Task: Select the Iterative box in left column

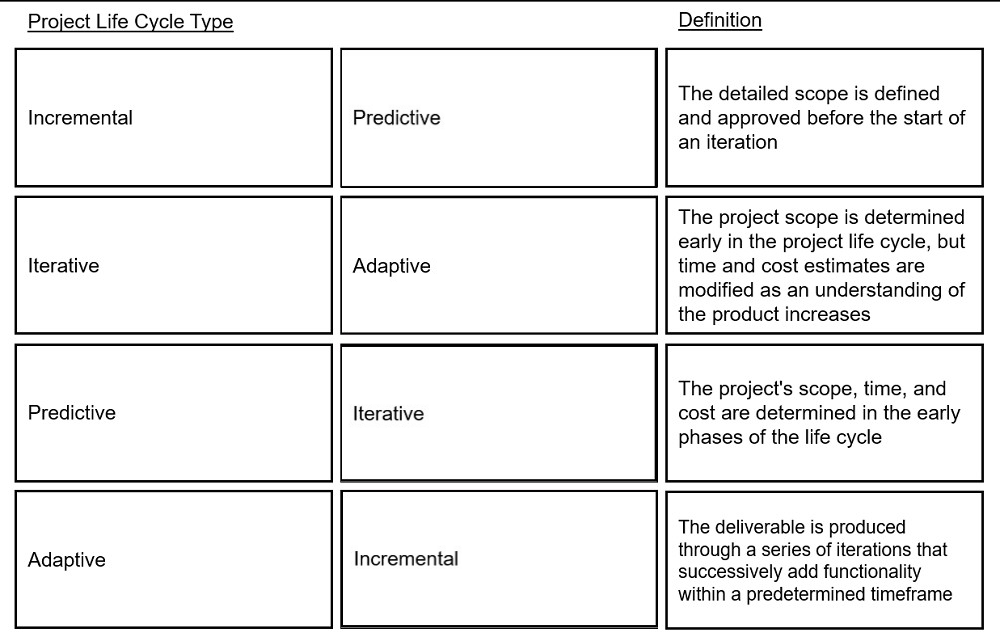Action: [173, 265]
